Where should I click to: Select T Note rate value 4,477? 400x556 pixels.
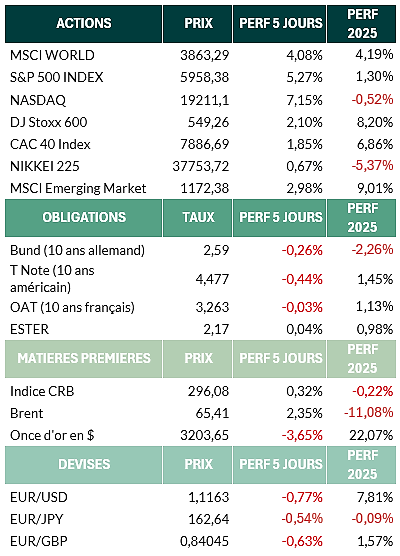click(212, 279)
